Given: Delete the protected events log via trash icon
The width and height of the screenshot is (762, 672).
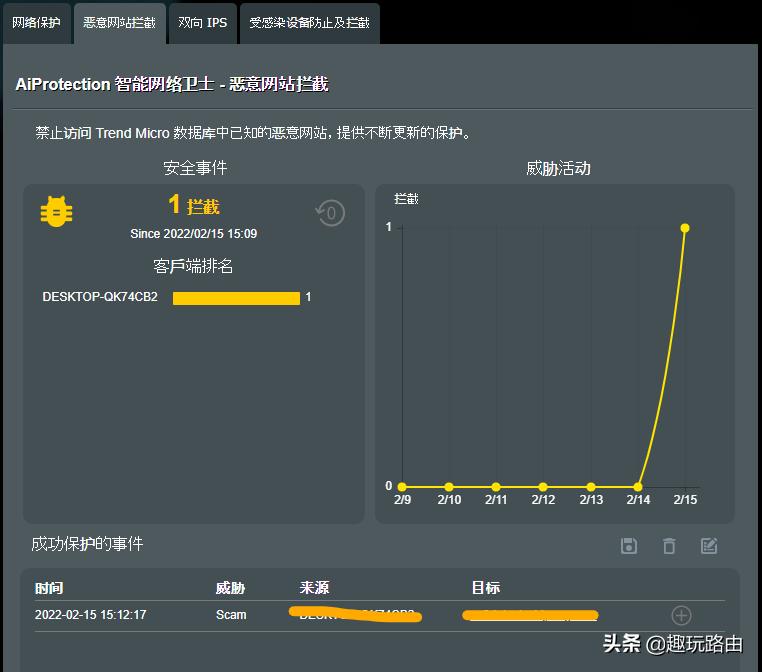Looking at the screenshot, I should (669, 546).
